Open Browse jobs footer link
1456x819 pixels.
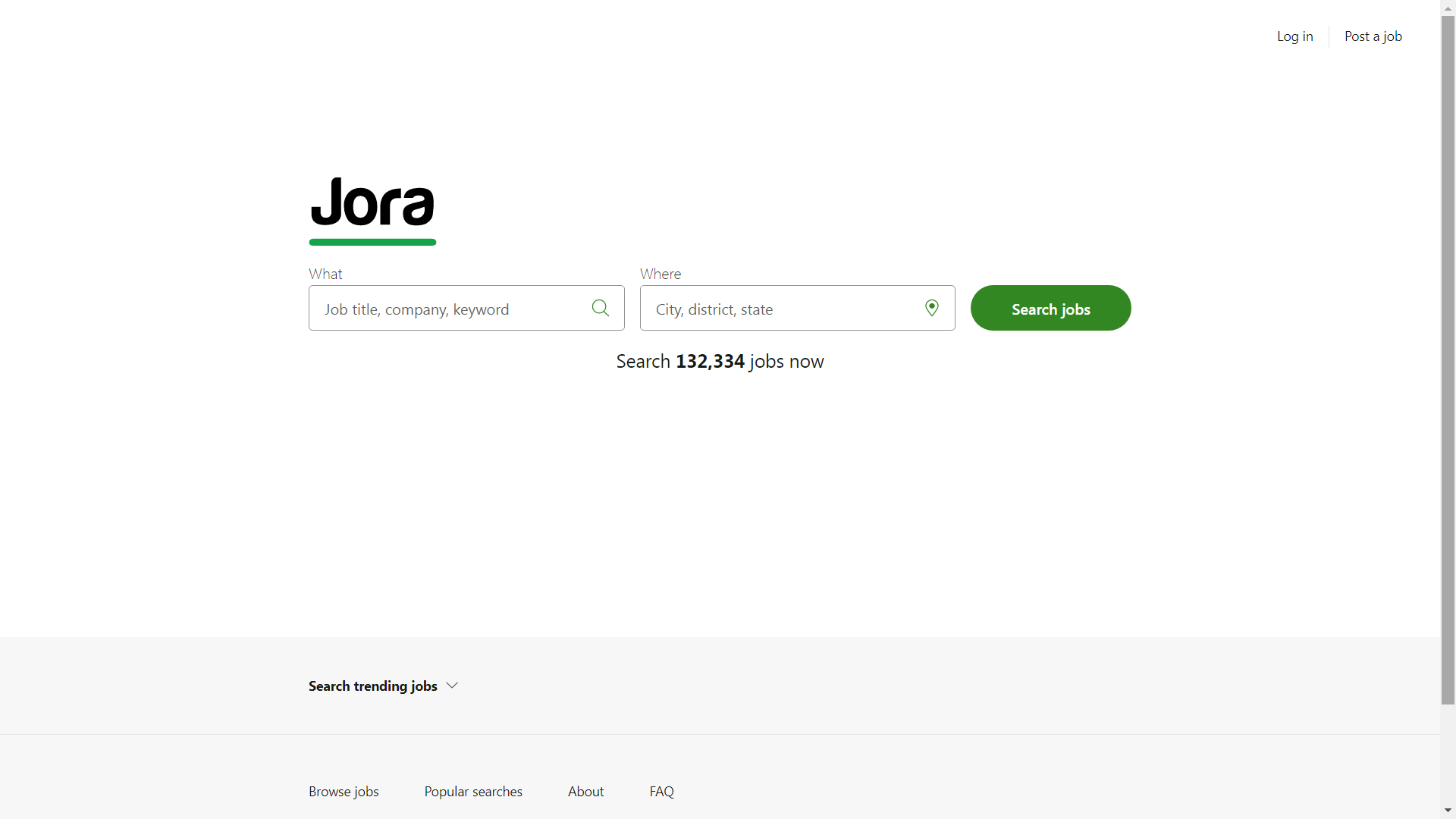click(x=344, y=791)
